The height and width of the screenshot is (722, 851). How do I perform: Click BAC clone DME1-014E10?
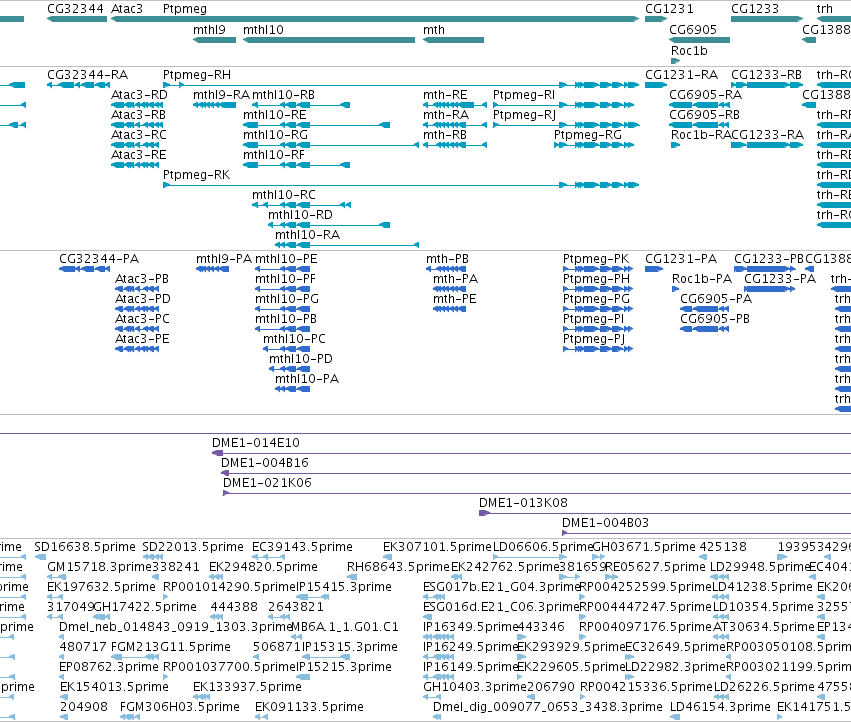256,443
